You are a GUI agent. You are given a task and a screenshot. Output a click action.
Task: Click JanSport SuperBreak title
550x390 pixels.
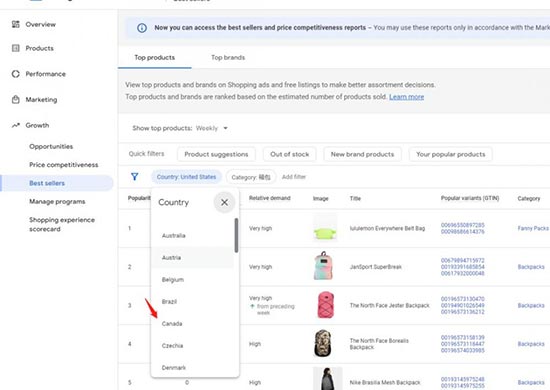coord(375,267)
